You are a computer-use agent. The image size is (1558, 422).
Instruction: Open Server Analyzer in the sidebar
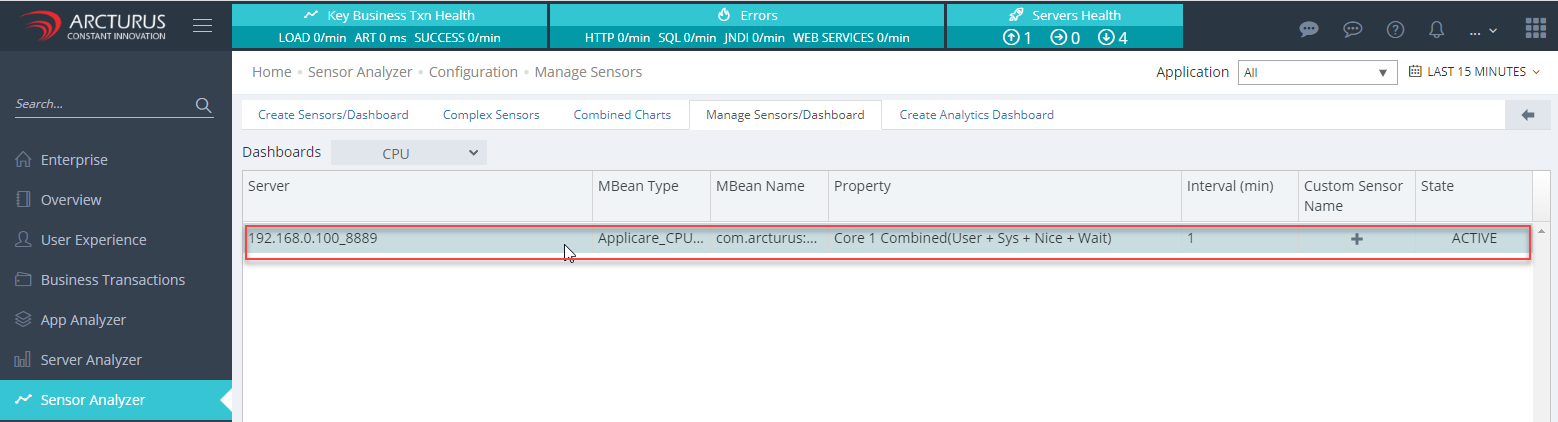(91, 360)
